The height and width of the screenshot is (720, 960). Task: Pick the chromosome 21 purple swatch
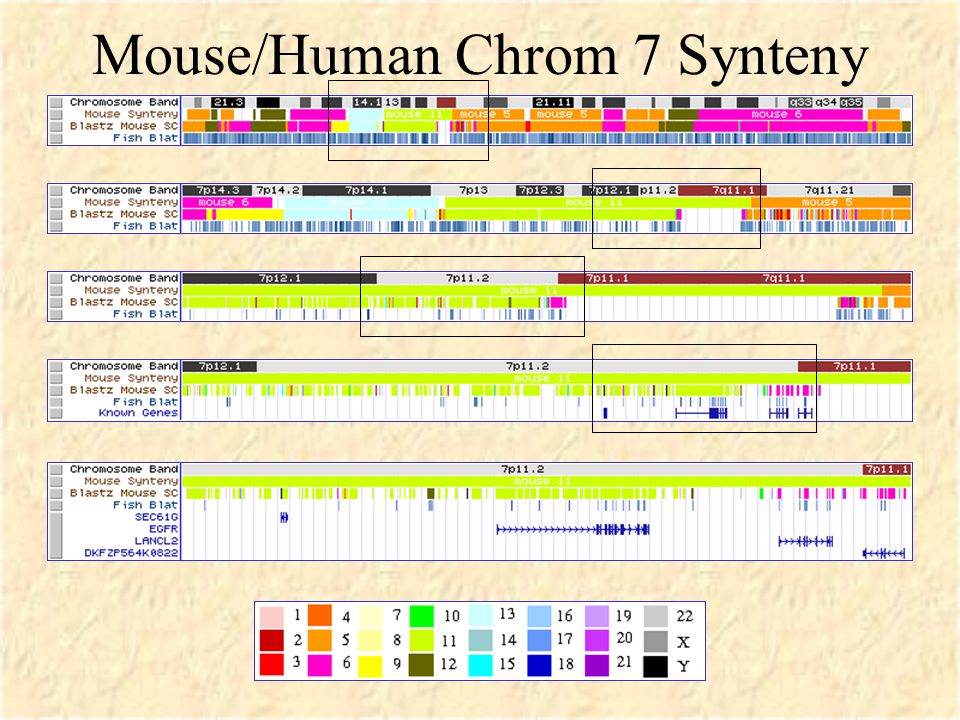[x=597, y=666]
